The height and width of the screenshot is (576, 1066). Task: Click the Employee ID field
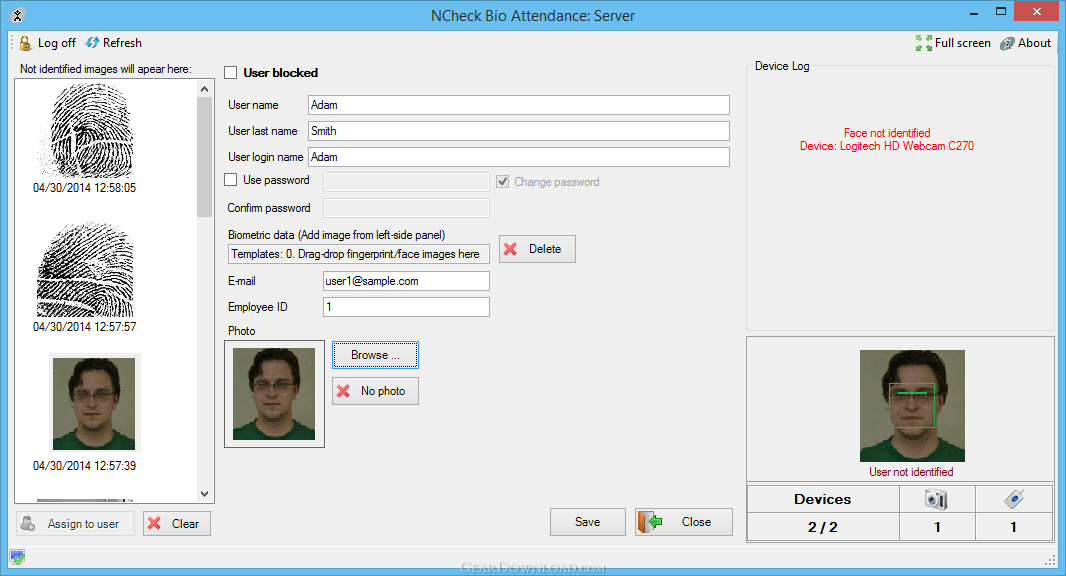tap(406, 307)
